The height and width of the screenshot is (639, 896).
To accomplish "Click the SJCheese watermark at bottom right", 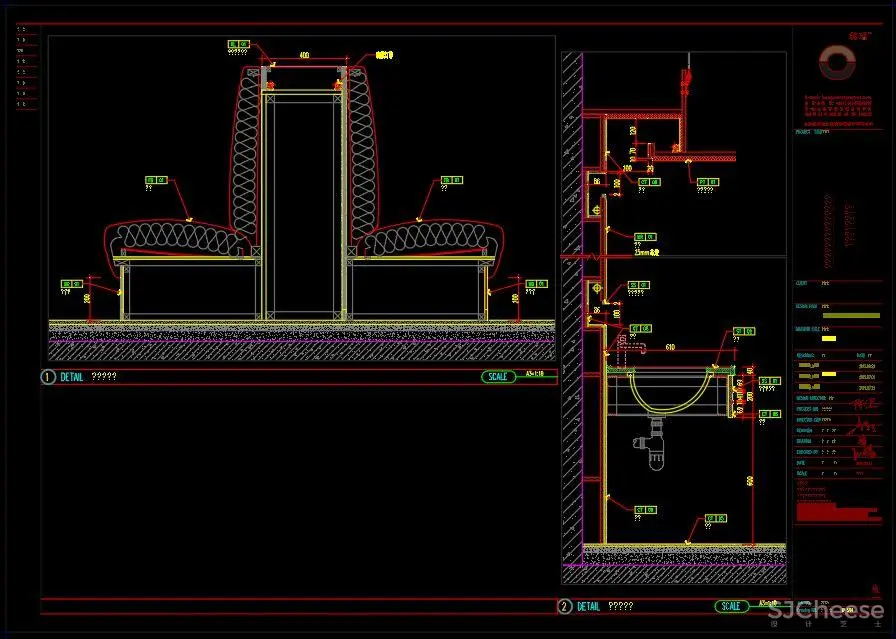I will point(826,611).
